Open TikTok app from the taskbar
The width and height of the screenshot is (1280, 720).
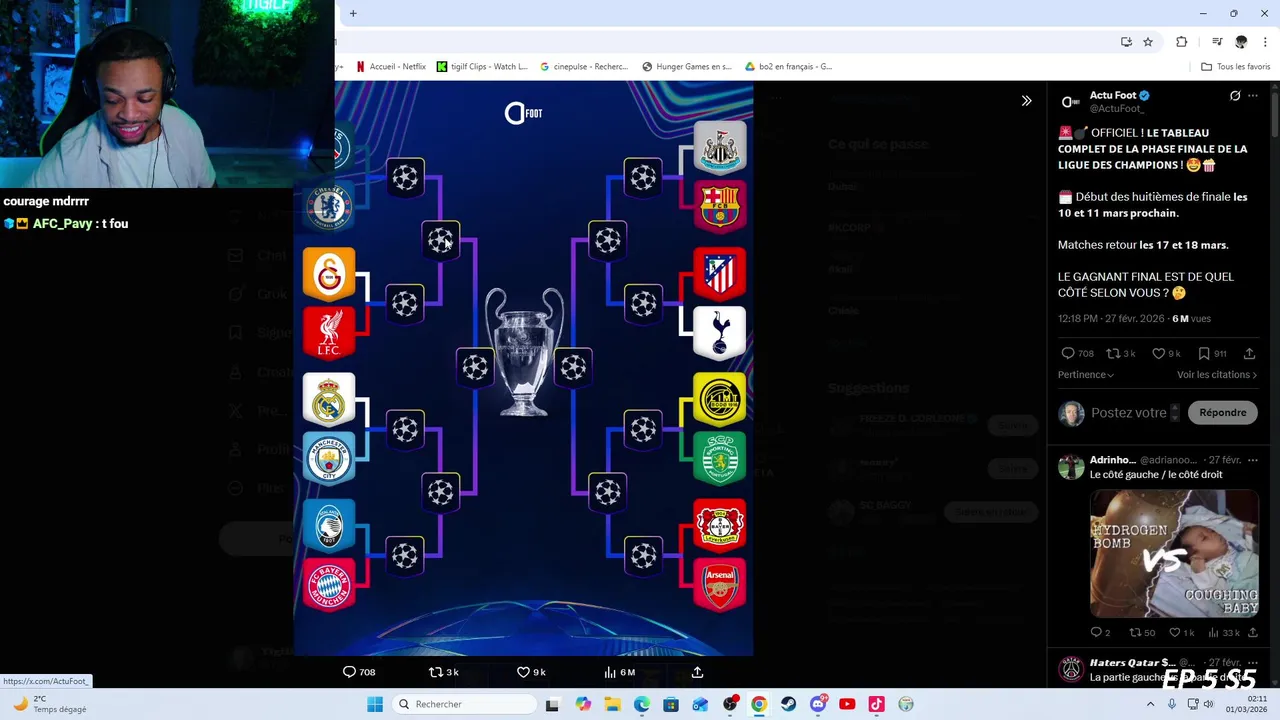(876, 704)
